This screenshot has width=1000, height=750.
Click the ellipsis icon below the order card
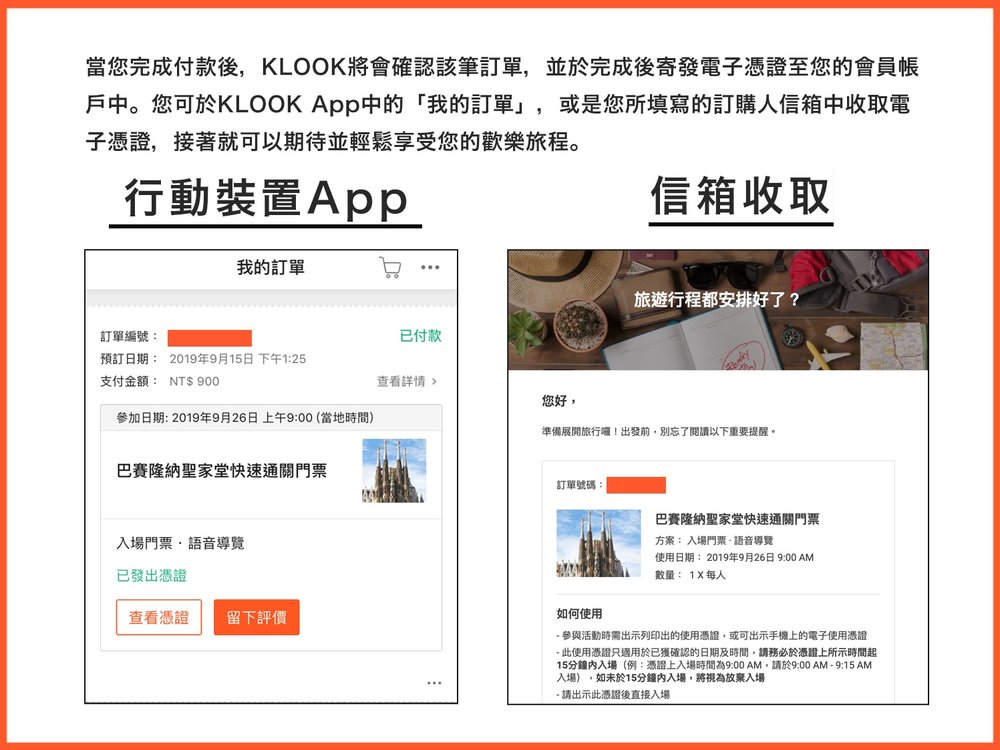(433, 682)
